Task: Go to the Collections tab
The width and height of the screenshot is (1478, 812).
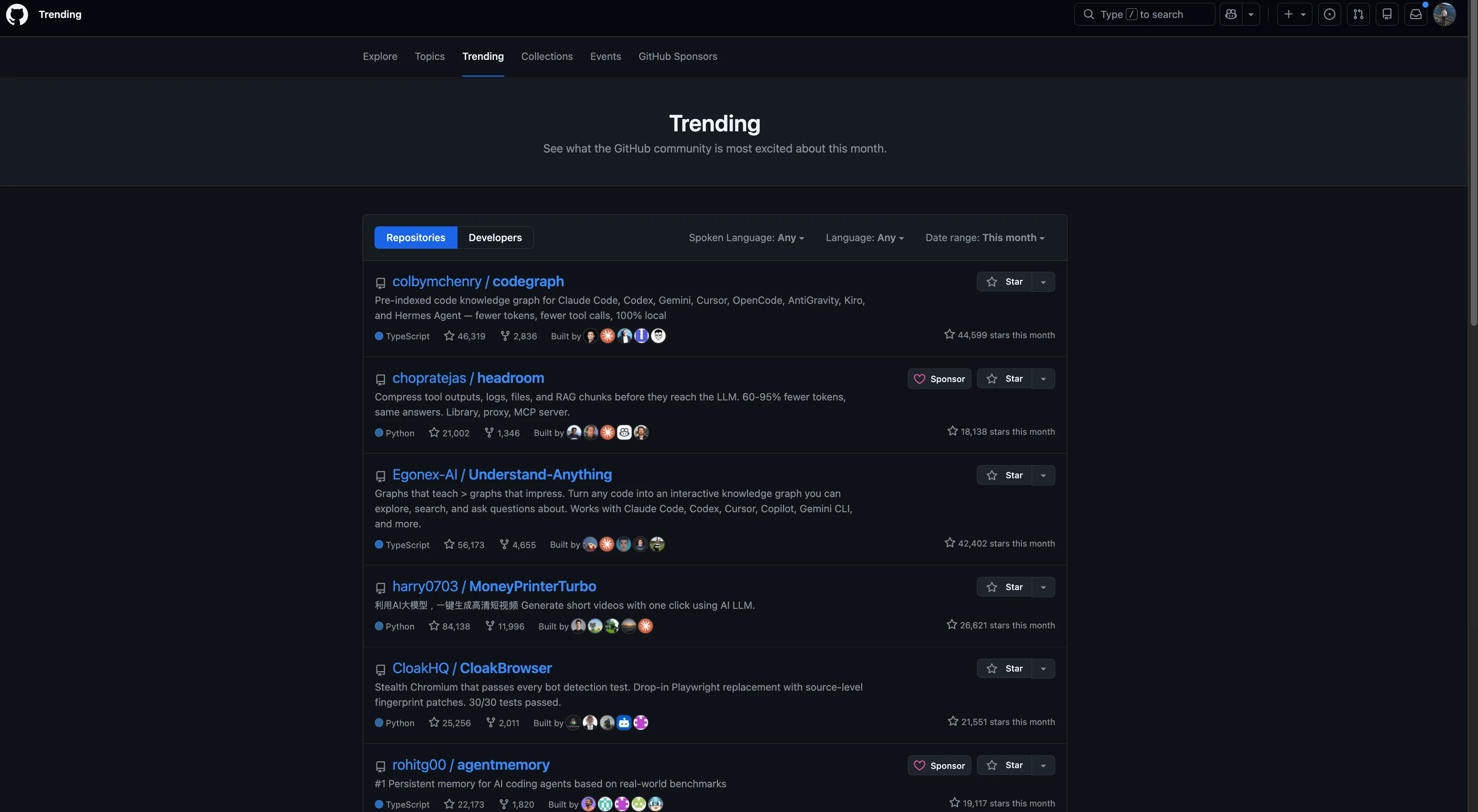Action: tap(547, 56)
